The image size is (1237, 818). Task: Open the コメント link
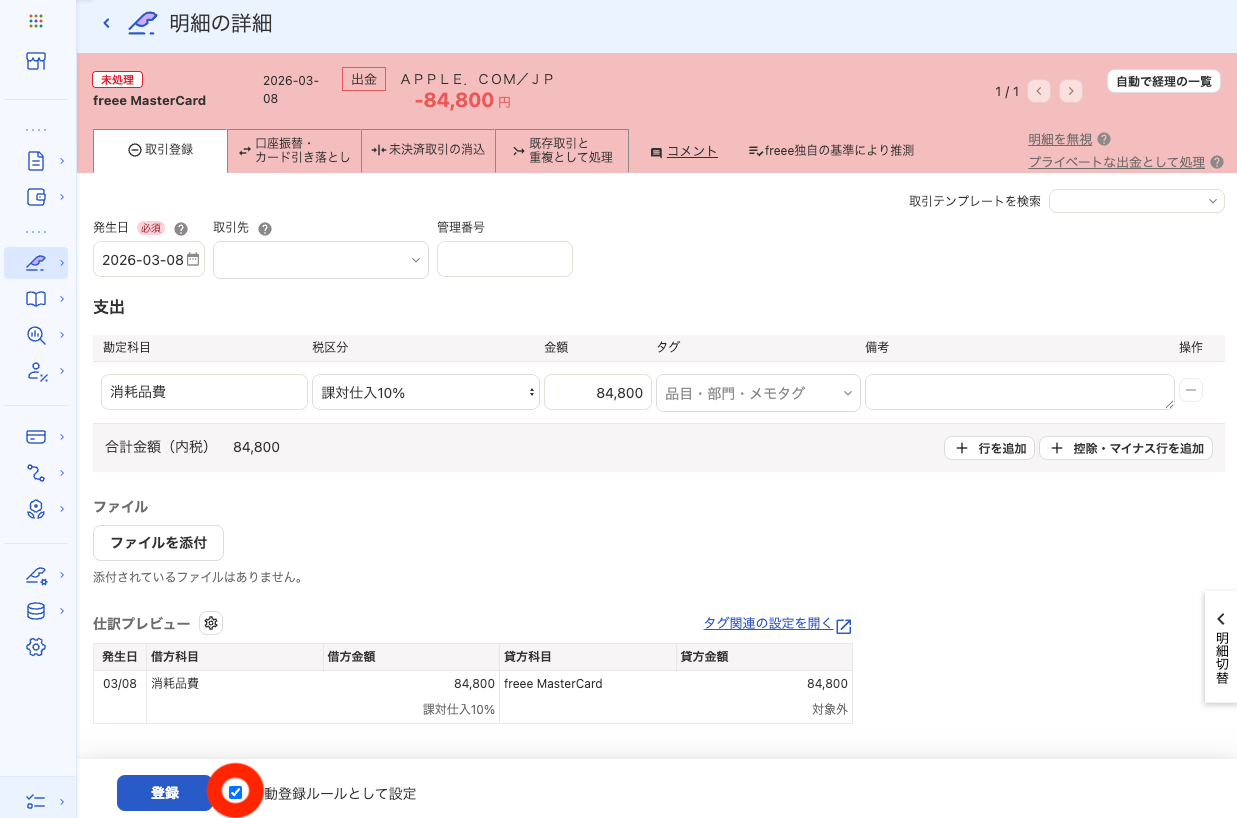tap(692, 151)
